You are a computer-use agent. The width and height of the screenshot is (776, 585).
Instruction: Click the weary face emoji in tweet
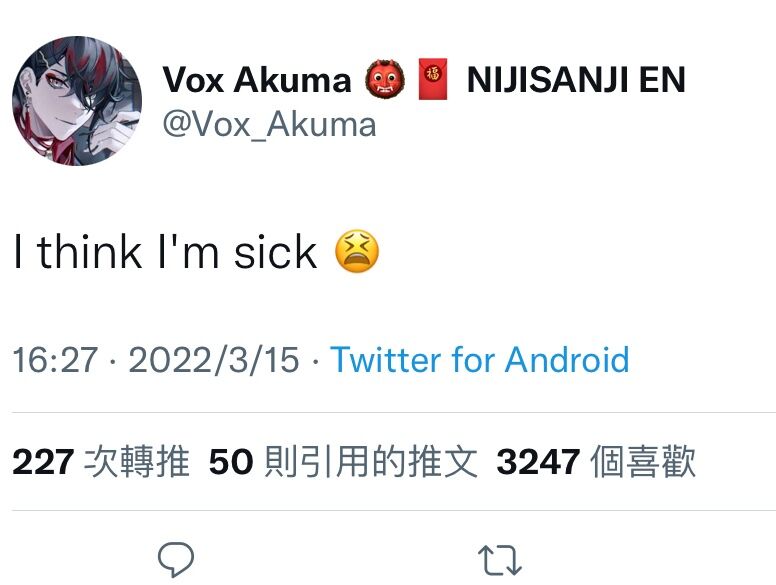tap(357, 251)
